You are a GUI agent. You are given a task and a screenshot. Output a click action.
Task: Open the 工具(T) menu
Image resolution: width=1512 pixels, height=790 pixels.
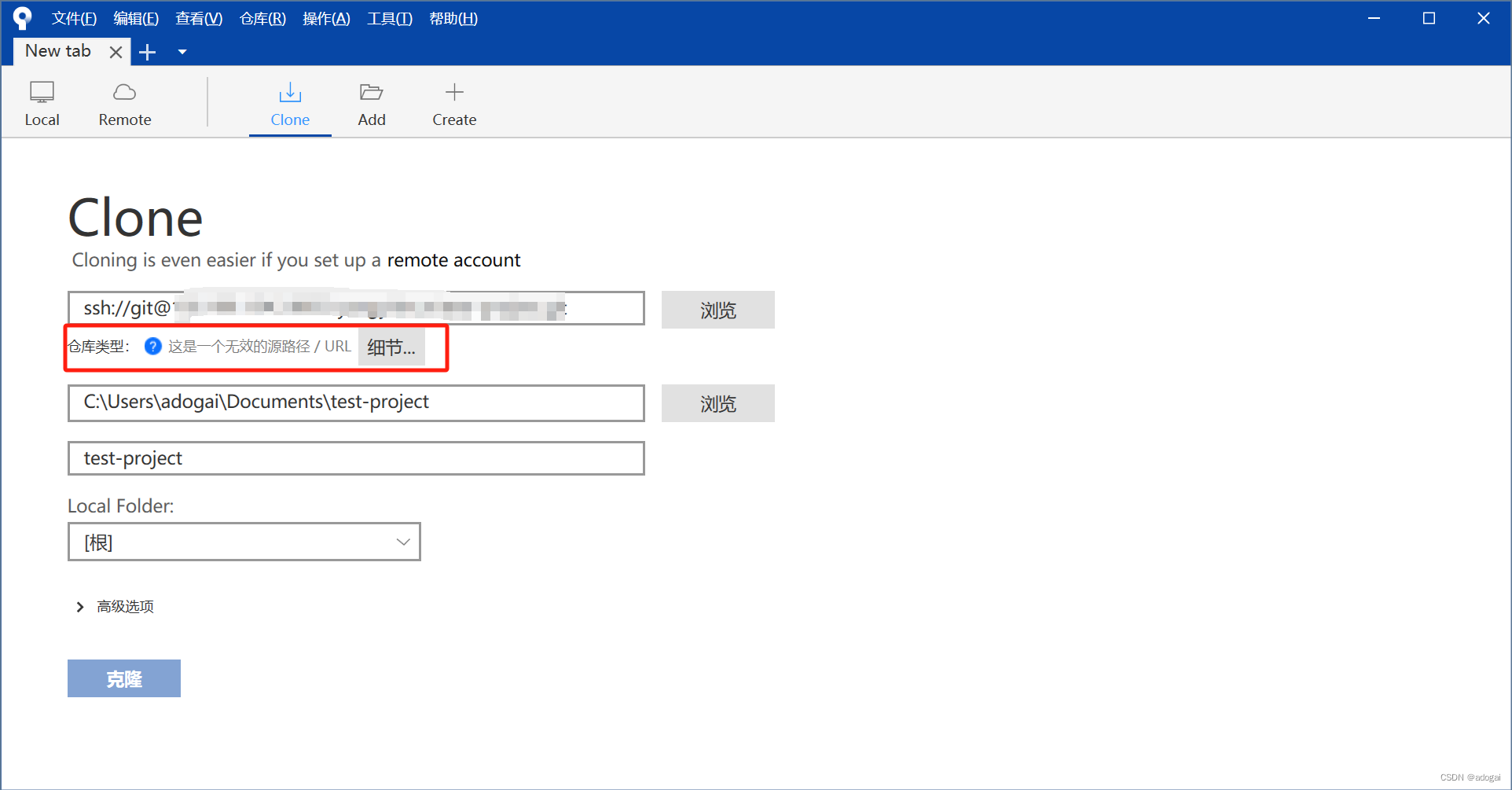pyautogui.click(x=390, y=18)
